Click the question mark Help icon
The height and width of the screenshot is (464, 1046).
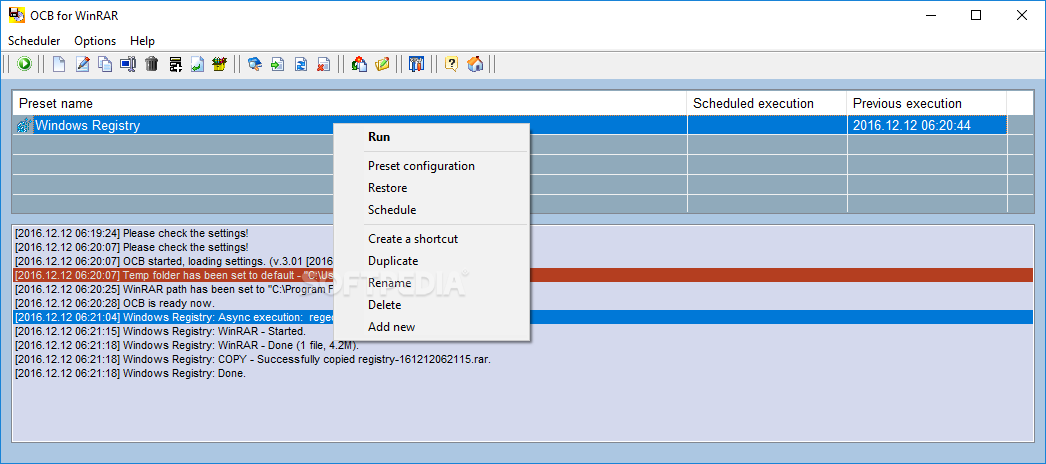452,64
